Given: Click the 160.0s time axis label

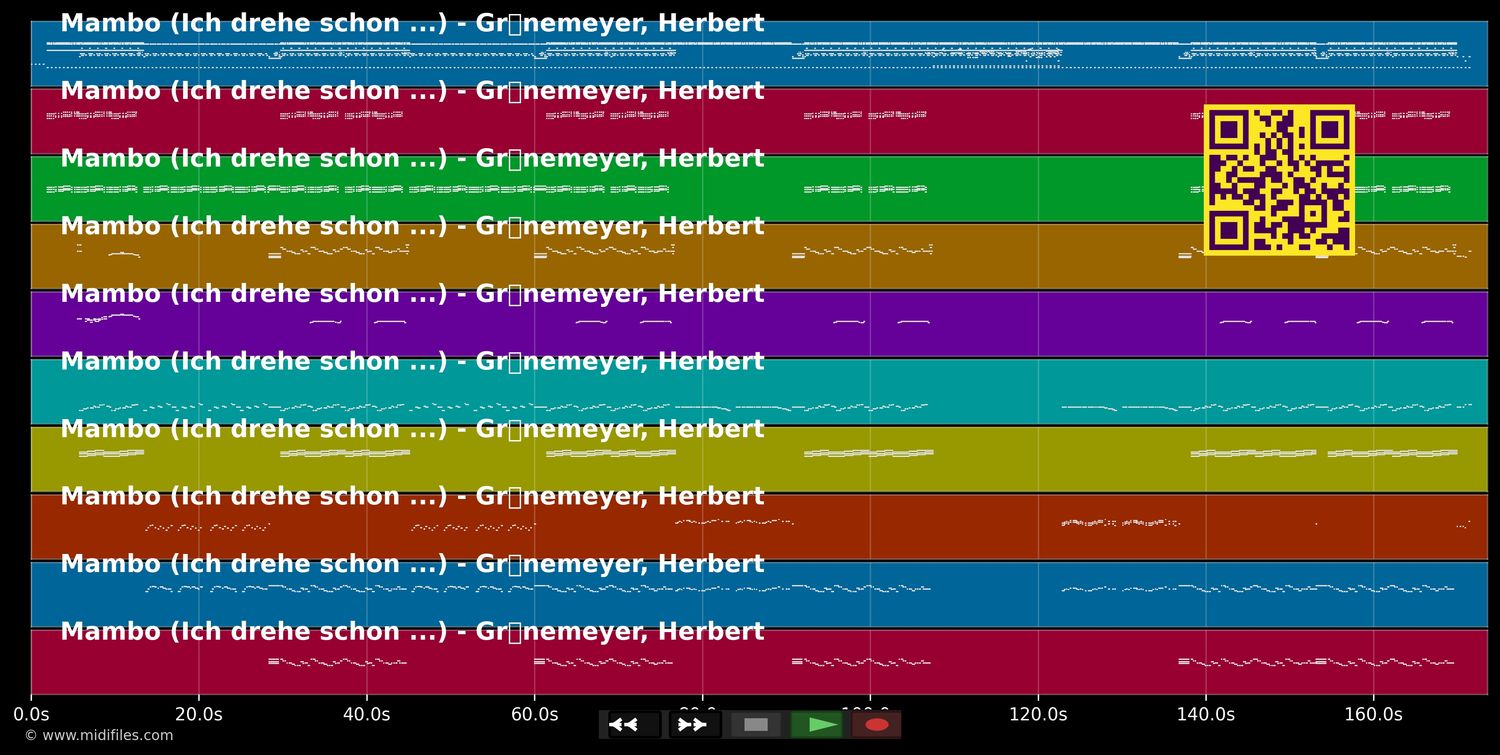Looking at the screenshot, I should (1373, 715).
